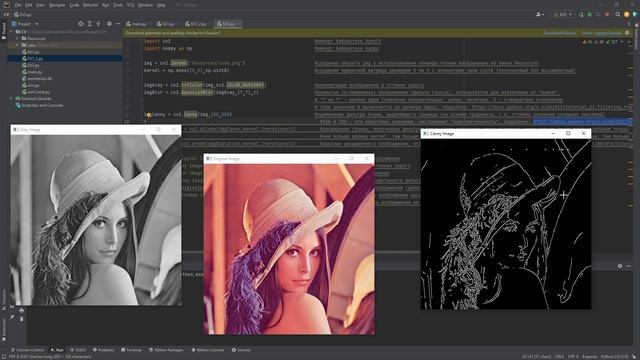
Task: Hide the Project panel with the minus icon
Action: 118,24
